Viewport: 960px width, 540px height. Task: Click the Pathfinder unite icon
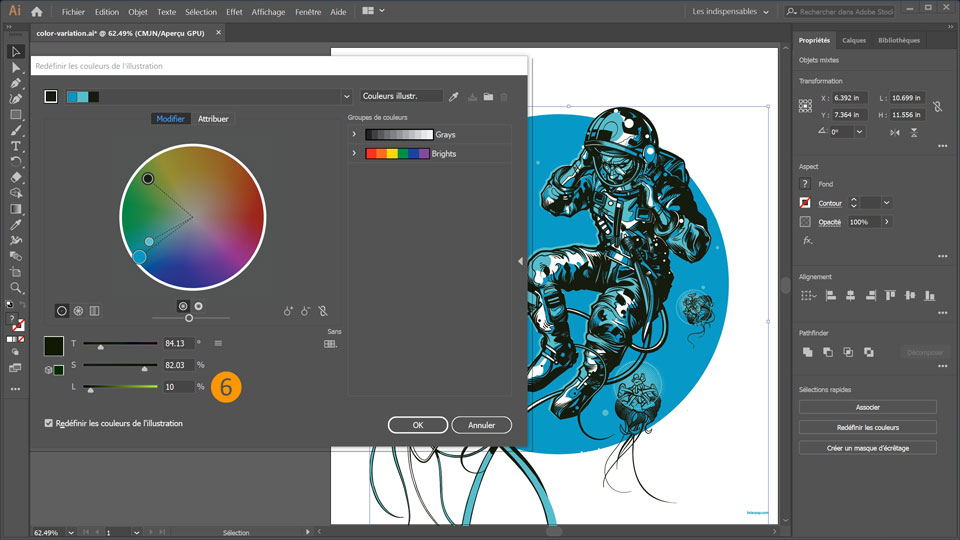[808, 352]
